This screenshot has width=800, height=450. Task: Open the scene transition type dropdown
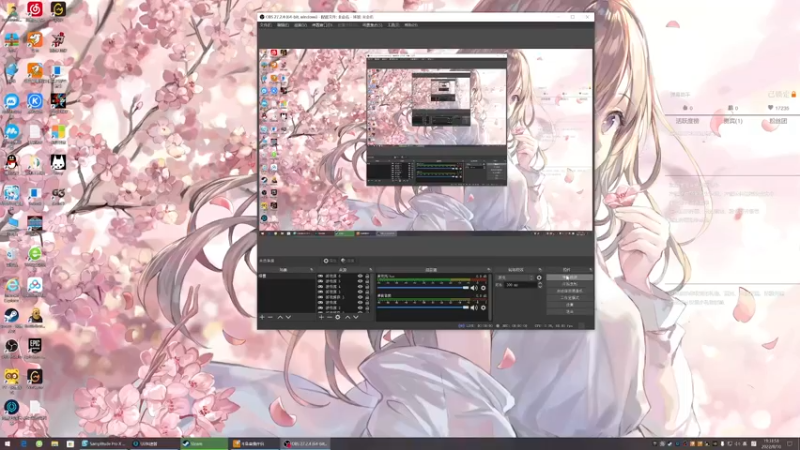pos(515,278)
